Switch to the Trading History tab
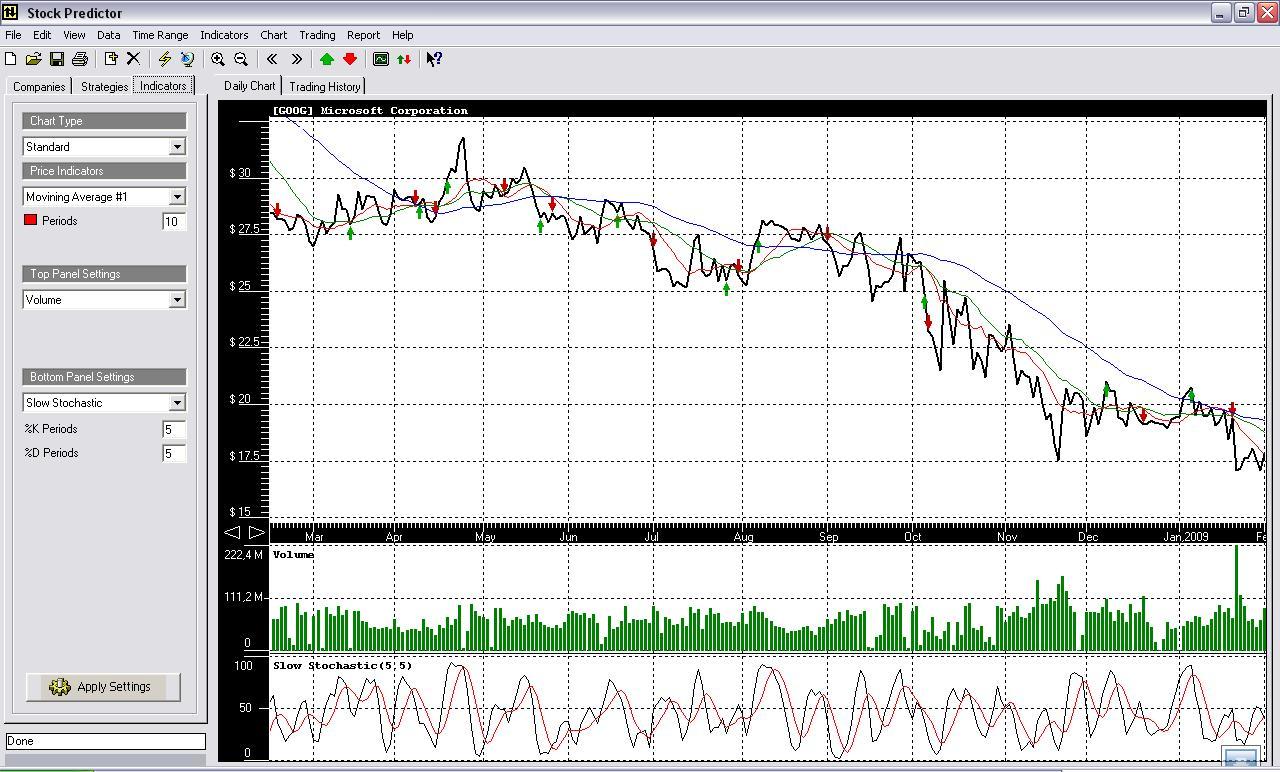Screen dimensions: 1280x772 click(x=325, y=86)
